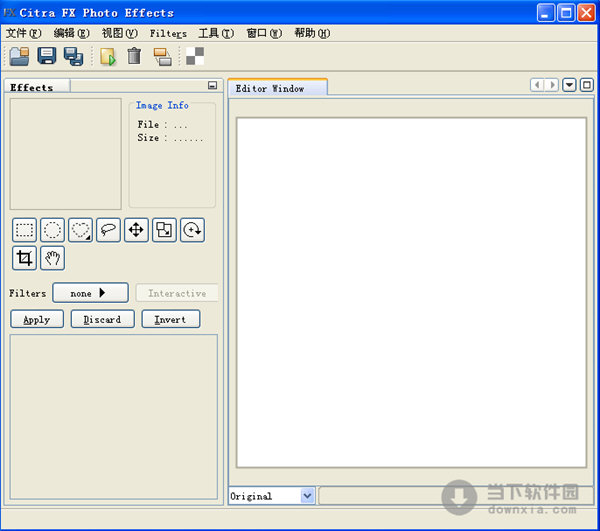Viewport: 600px width, 531px height.
Task: Open the 窗口(W) menu
Action: tap(264, 33)
